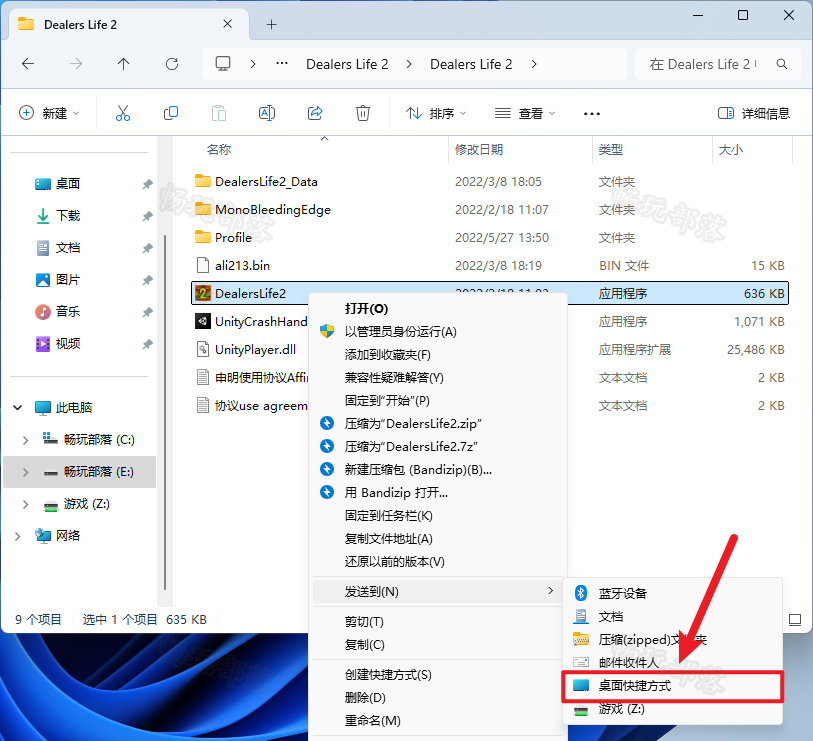Close the Dealers Life 2 tab

click(x=227, y=24)
